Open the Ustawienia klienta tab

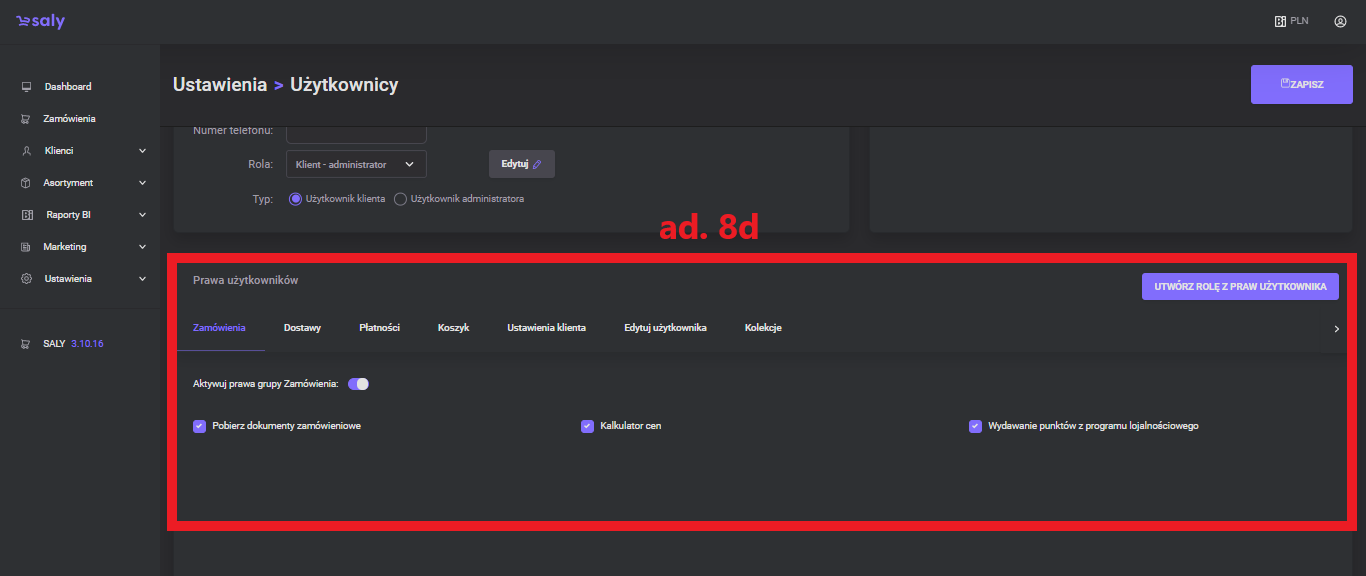pos(546,328)
